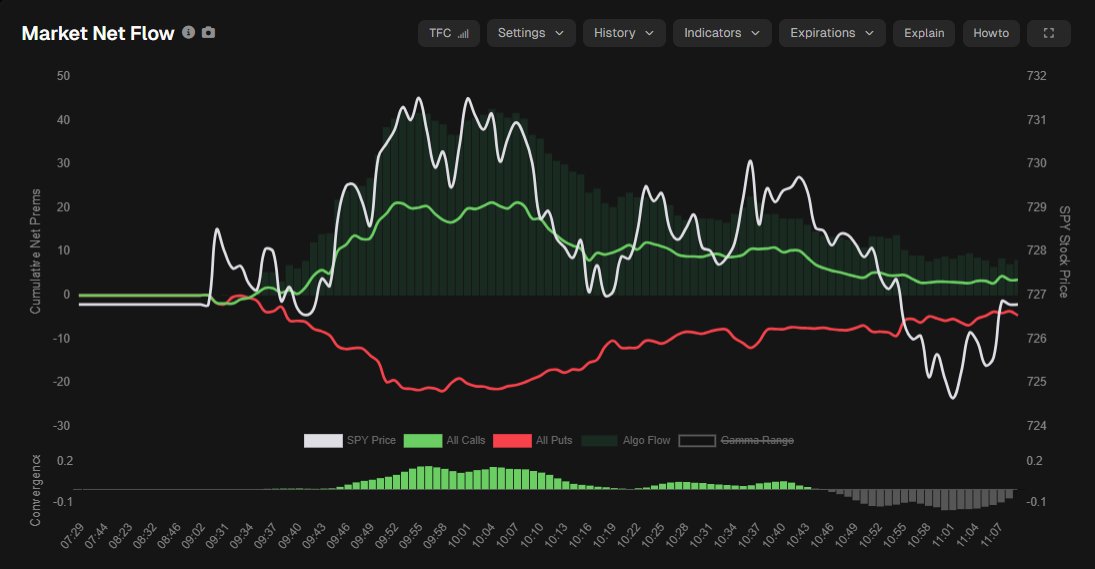Enable the struck-through Gamma Range legend item
The width and height of the screenshot is (1095, 569).
736,441
